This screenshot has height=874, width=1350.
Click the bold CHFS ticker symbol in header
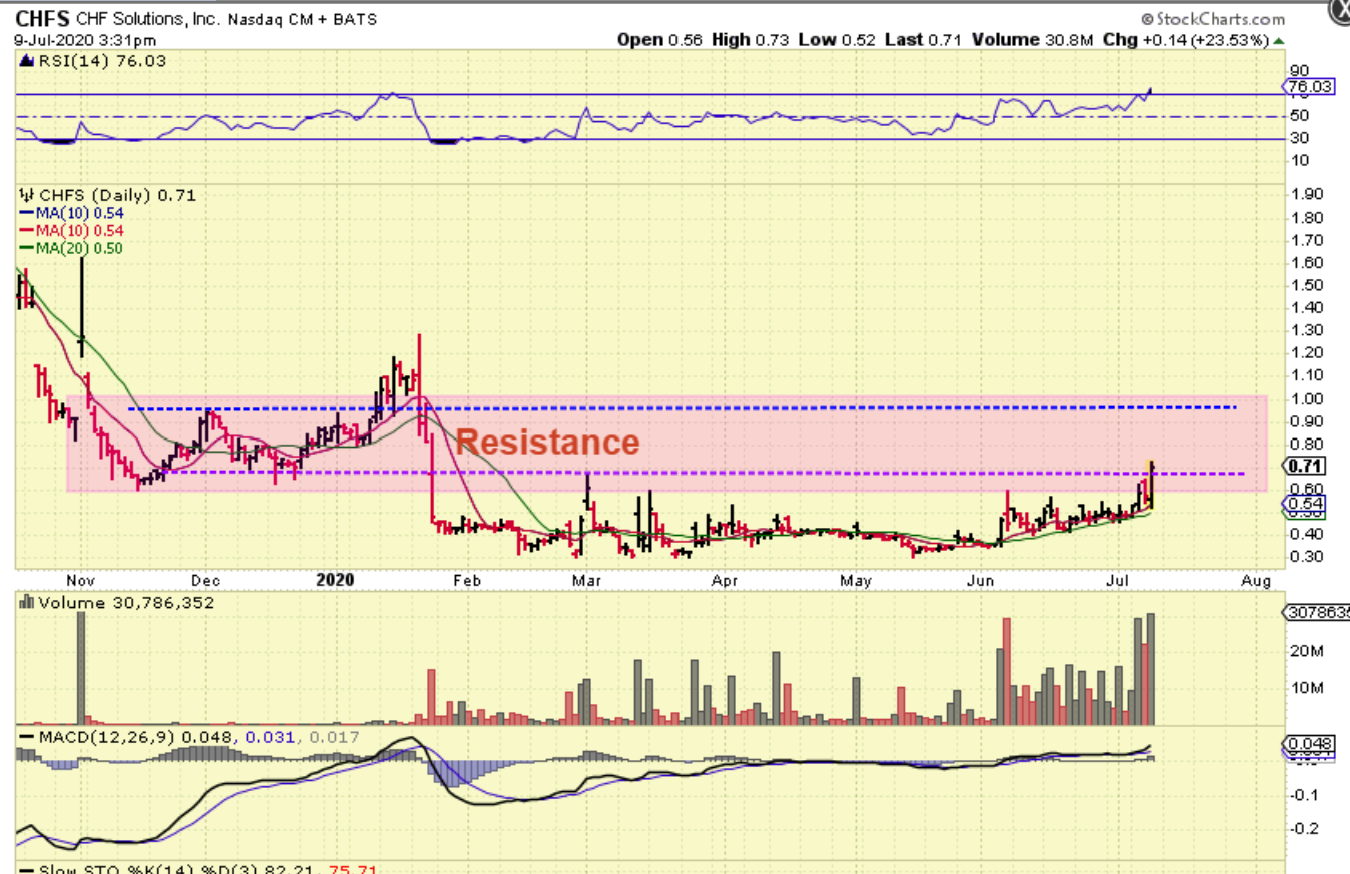42,19
